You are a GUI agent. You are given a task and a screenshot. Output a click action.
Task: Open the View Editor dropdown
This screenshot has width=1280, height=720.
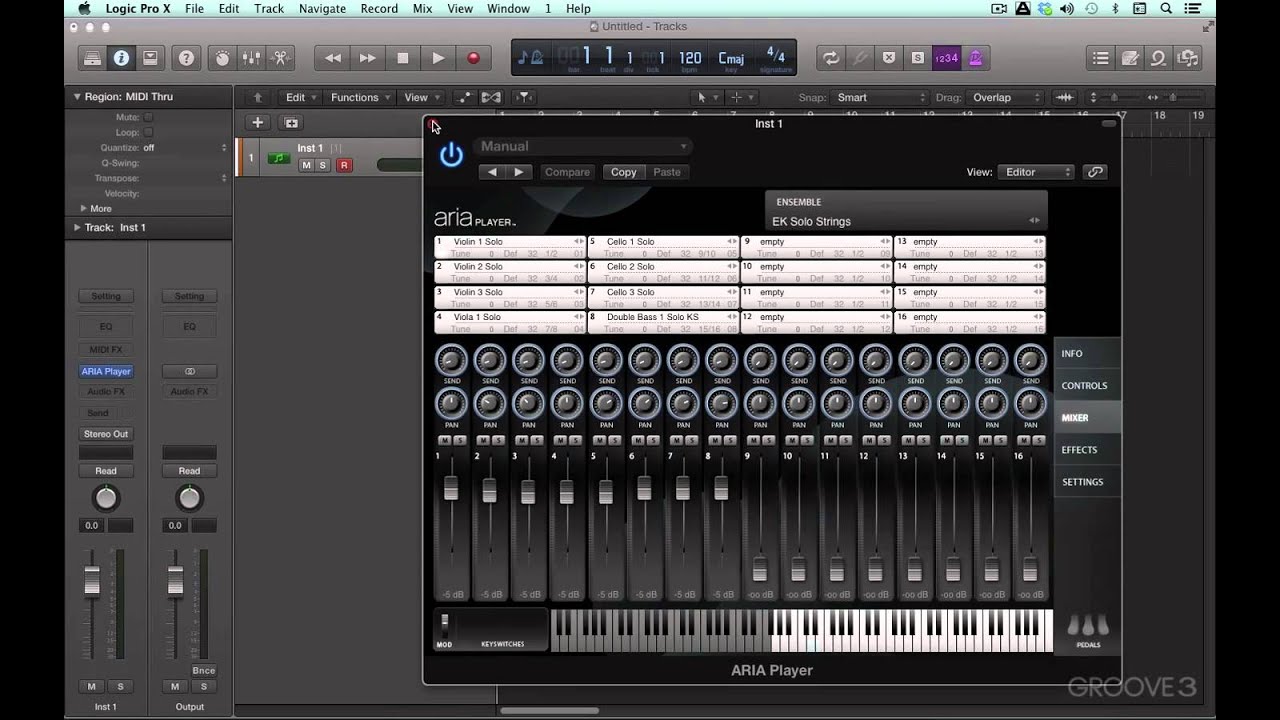1035,172
